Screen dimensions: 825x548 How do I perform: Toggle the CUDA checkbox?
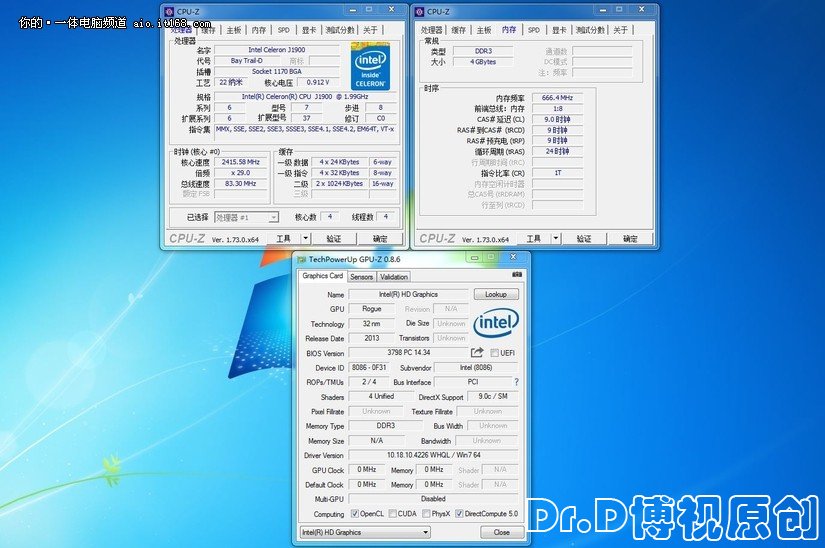click(393, 514)
